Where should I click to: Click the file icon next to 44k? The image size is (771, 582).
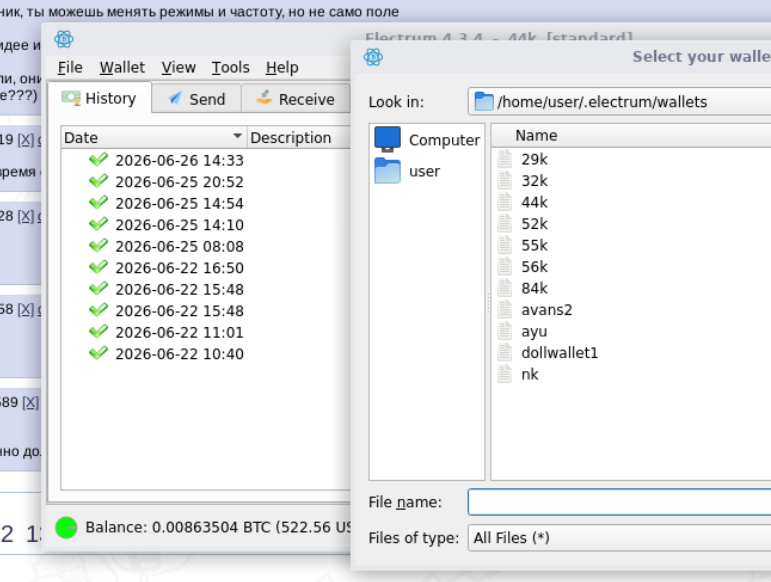(x=504, y=202)
